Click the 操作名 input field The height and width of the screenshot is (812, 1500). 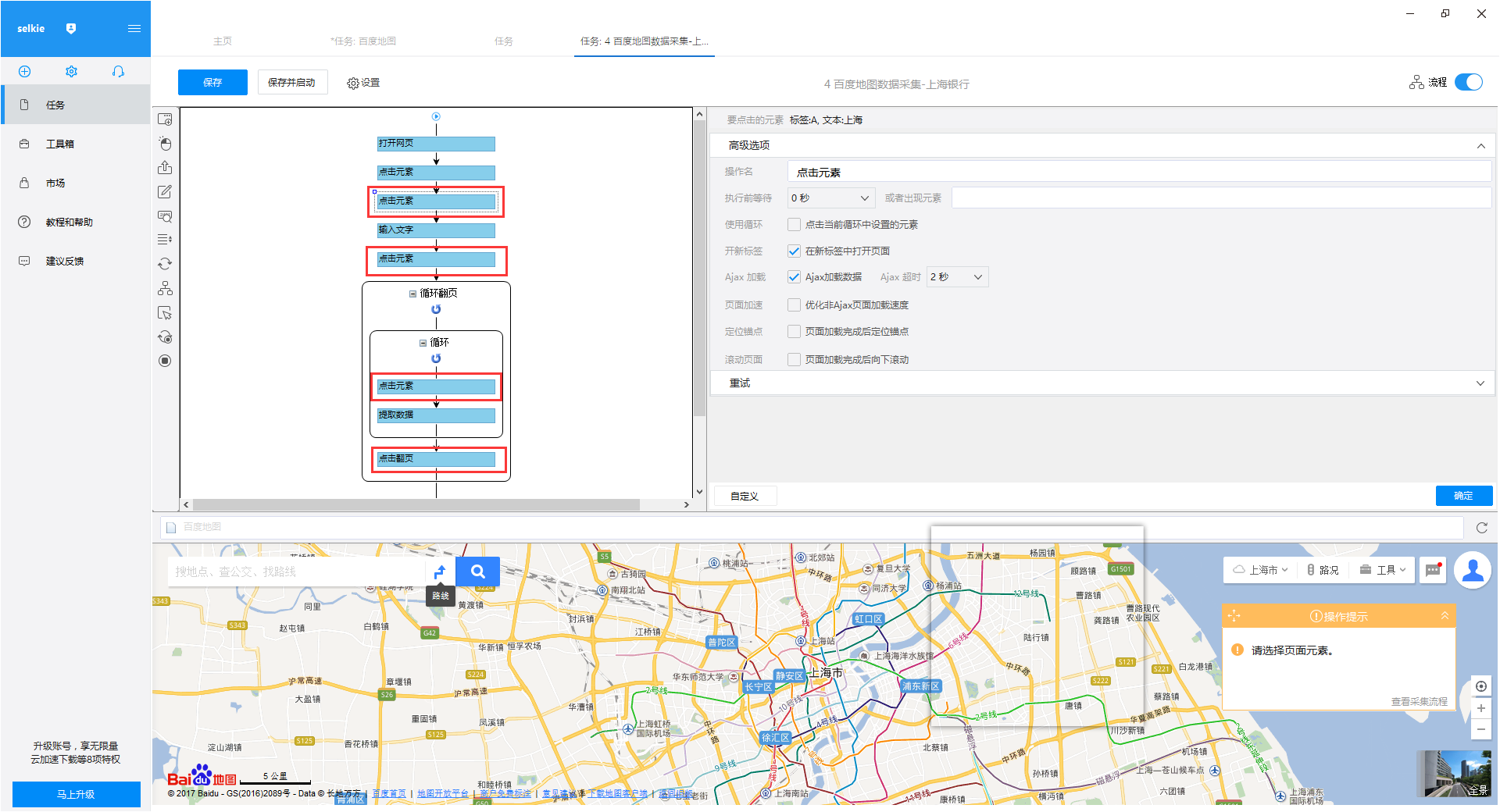(1139, 173)
